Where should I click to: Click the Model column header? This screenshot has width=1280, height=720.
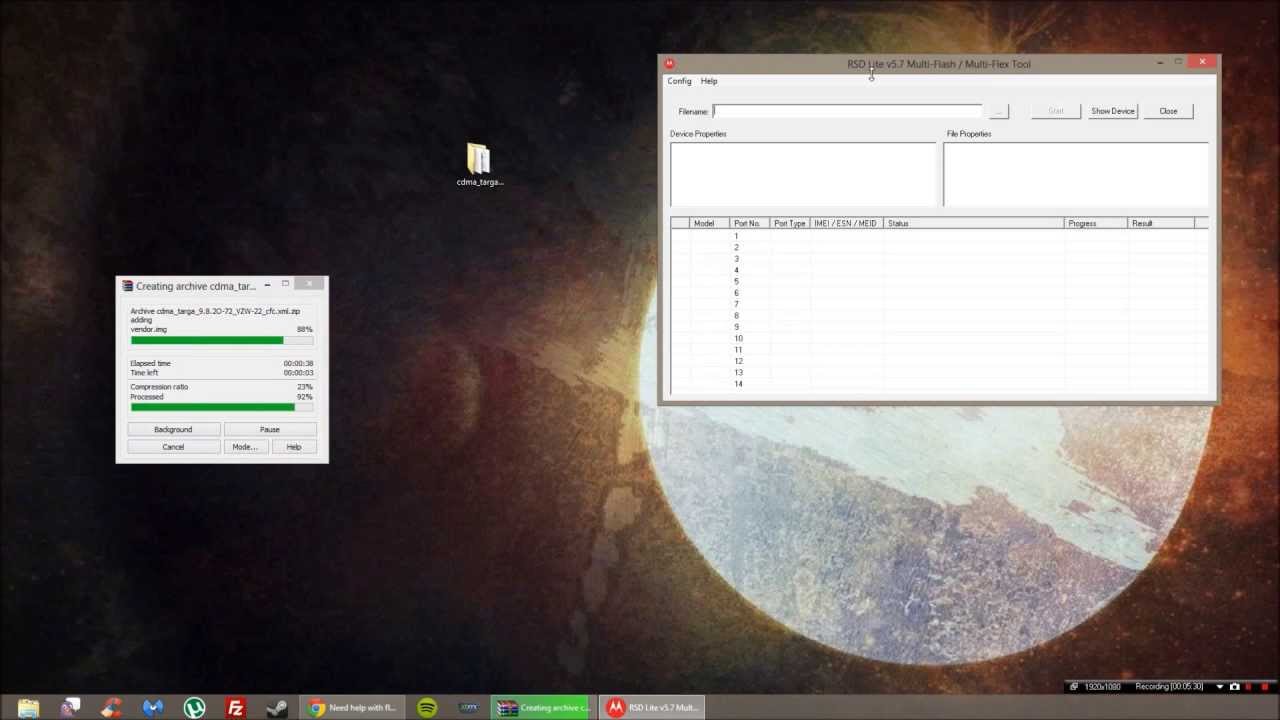709,223
